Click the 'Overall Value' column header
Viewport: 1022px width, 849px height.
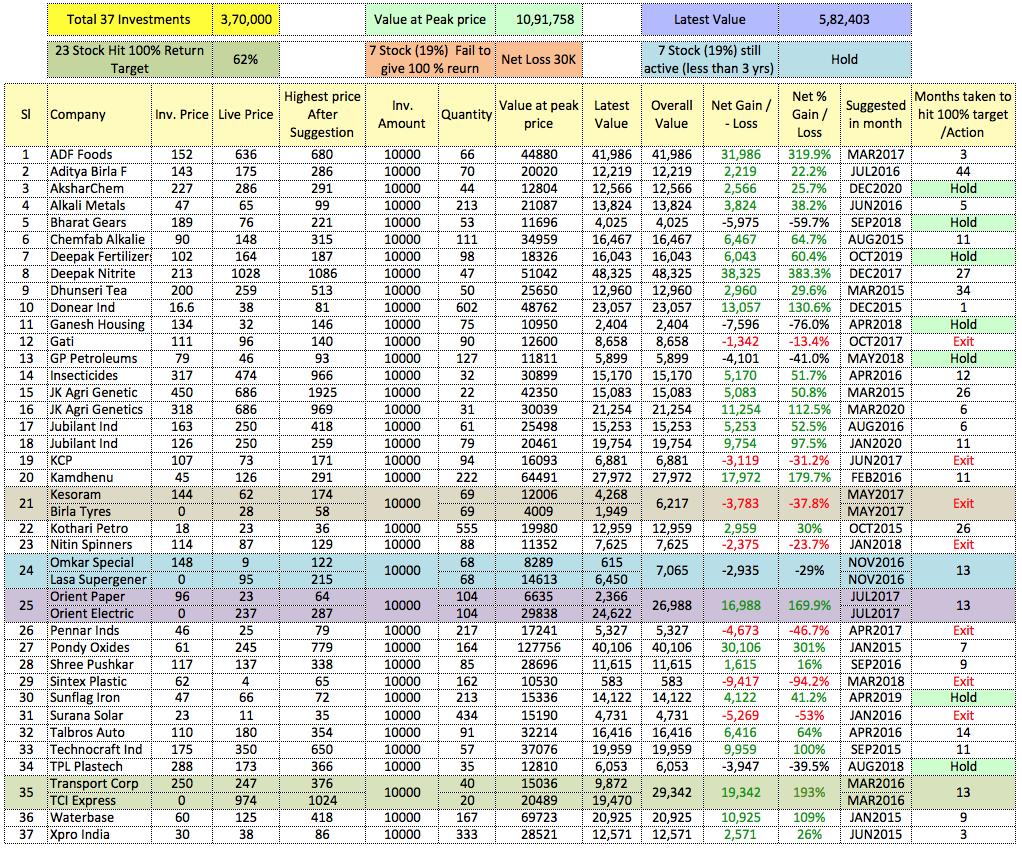(x=672, y=115)
